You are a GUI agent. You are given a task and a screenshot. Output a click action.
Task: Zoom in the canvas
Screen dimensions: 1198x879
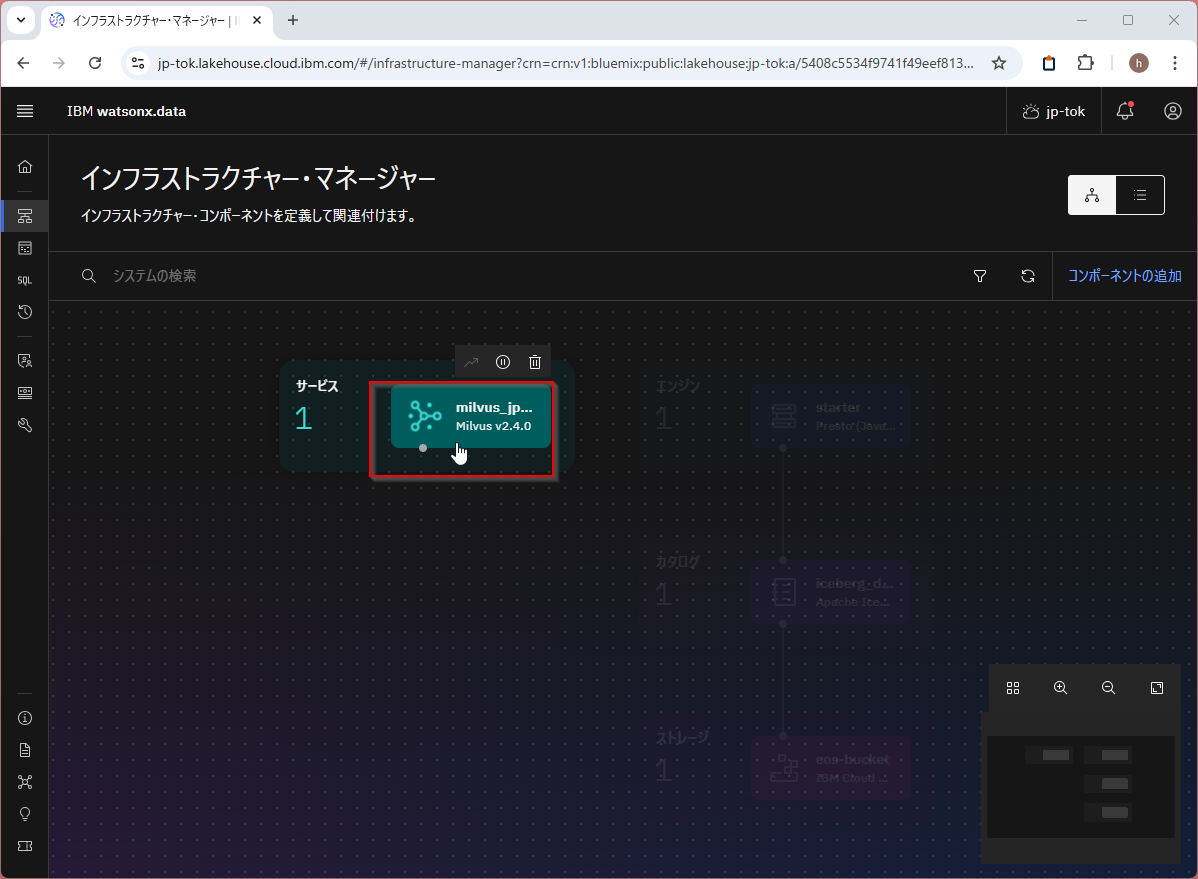tap(1060, 689)
